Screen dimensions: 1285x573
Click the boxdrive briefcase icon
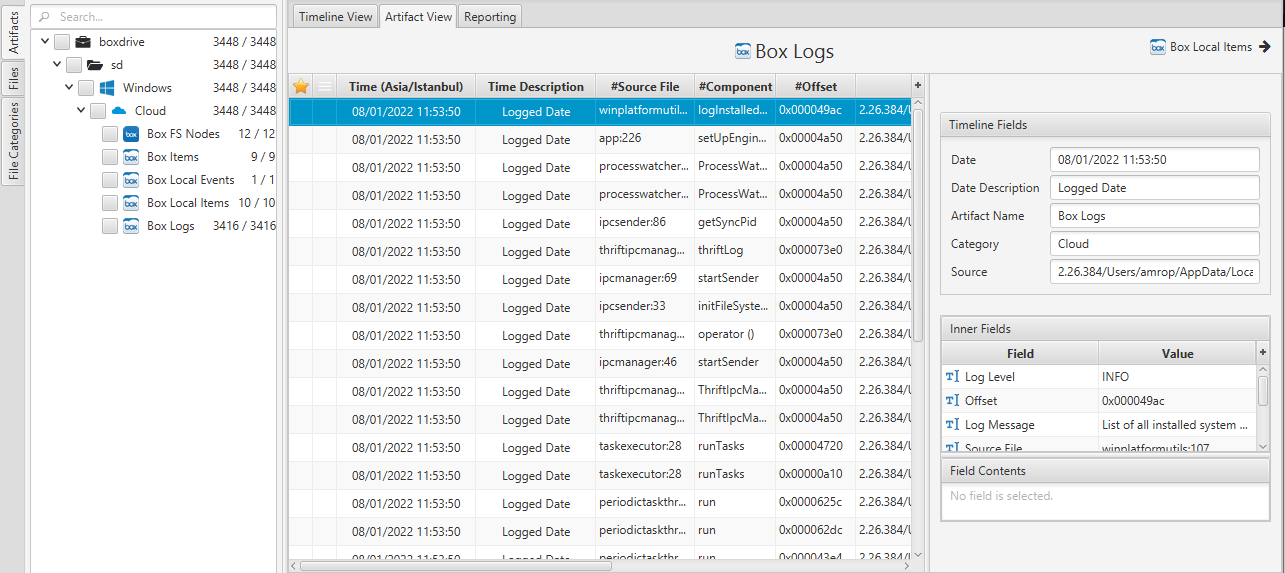(x=83, y=42)
